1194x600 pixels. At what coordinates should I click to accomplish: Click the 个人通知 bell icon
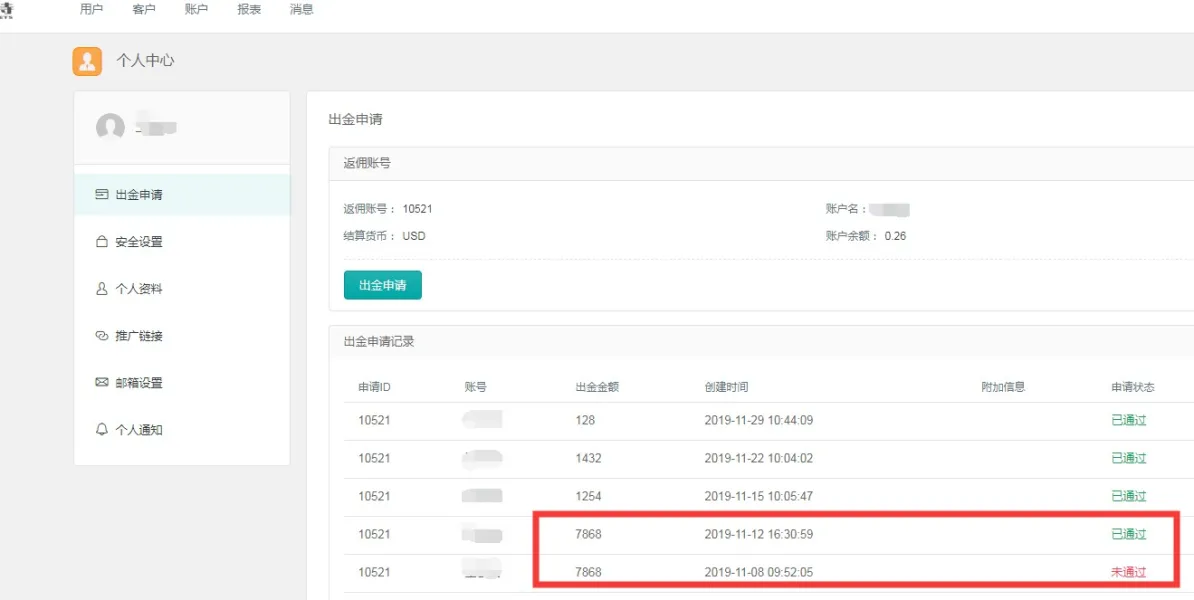tap(101, 430)
